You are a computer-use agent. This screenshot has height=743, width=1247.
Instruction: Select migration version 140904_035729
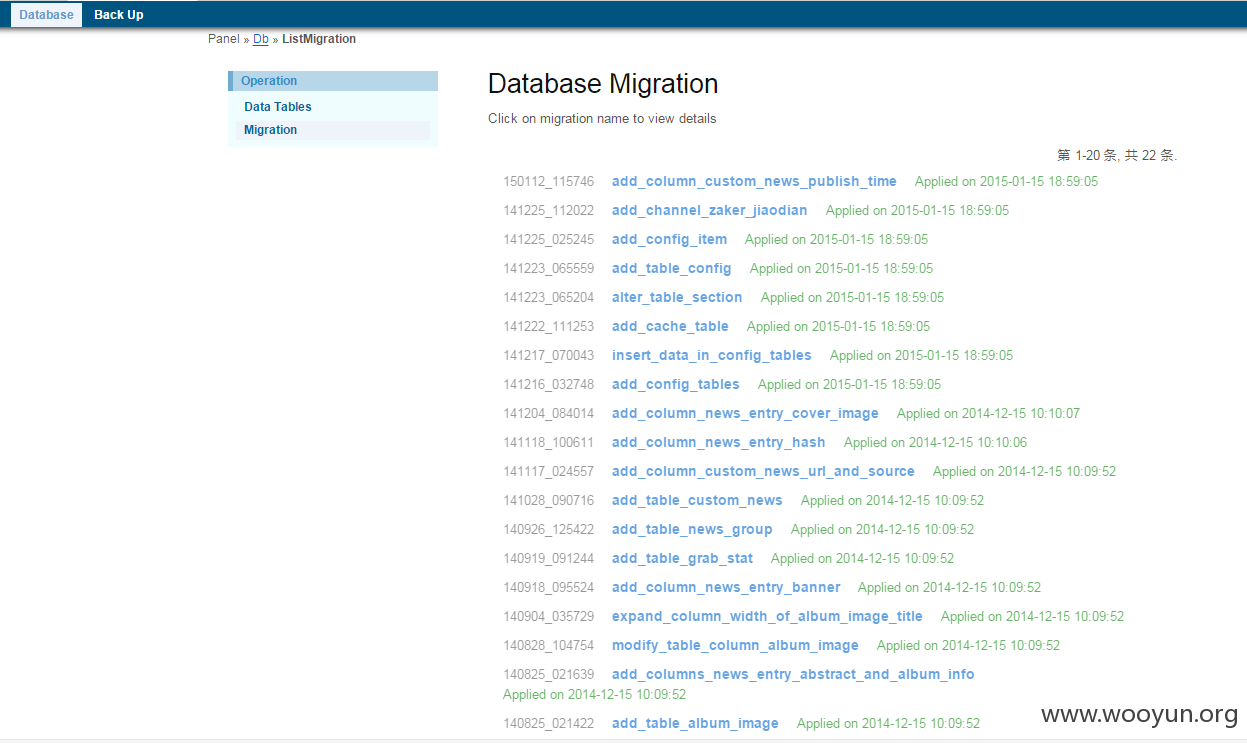(548, 616)
